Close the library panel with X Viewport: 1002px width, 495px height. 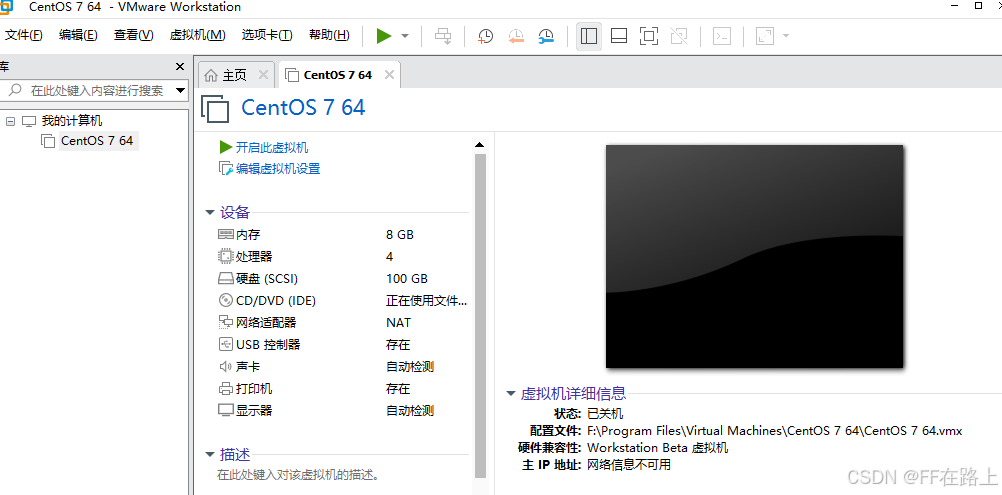pyautogui.click(x=180, y=67)
